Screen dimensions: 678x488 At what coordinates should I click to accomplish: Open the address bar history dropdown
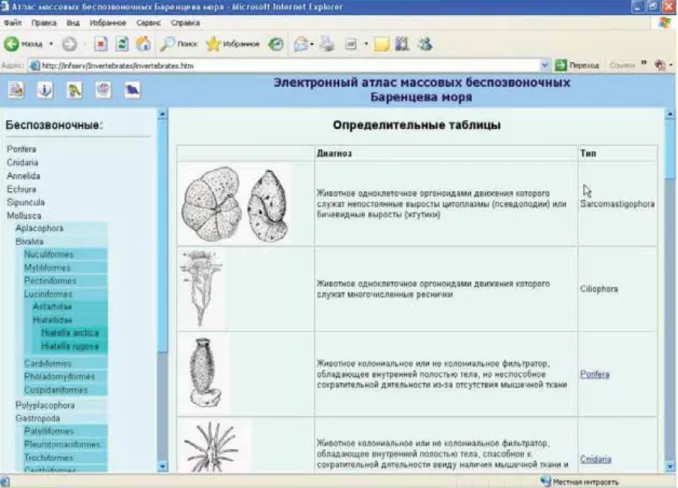click(x=544, y=65)
